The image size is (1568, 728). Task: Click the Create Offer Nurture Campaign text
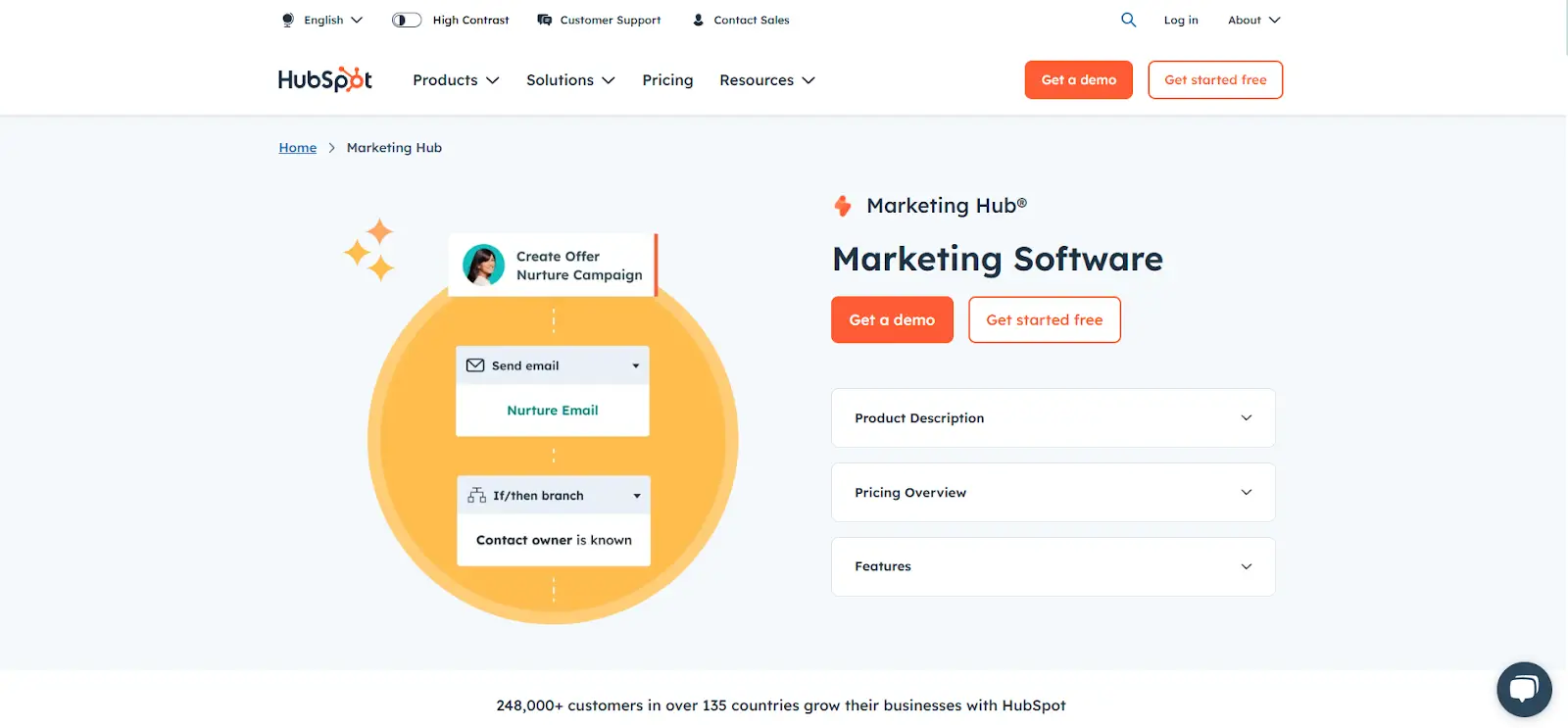(579, 266)
